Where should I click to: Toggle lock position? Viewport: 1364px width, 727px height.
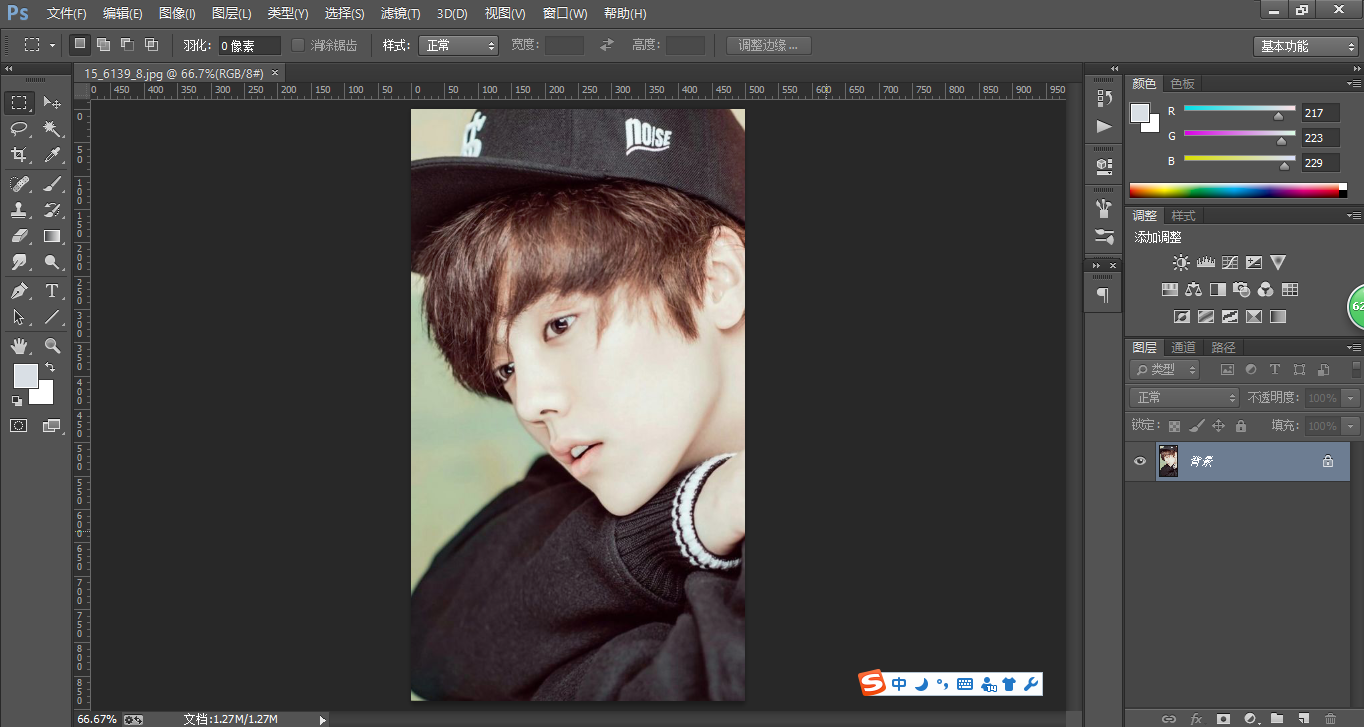click(1218, 426)
